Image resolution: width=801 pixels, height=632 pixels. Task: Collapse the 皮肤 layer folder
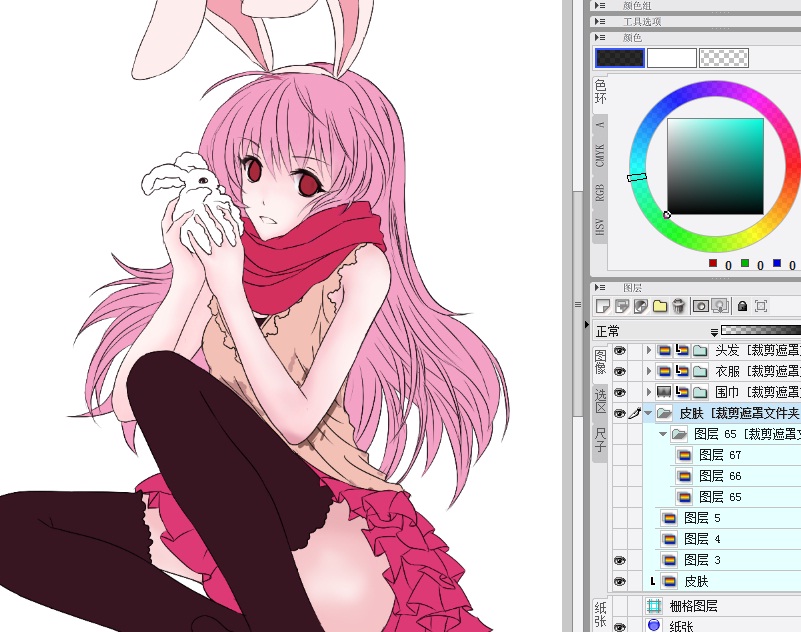click(x=648, y=413)
